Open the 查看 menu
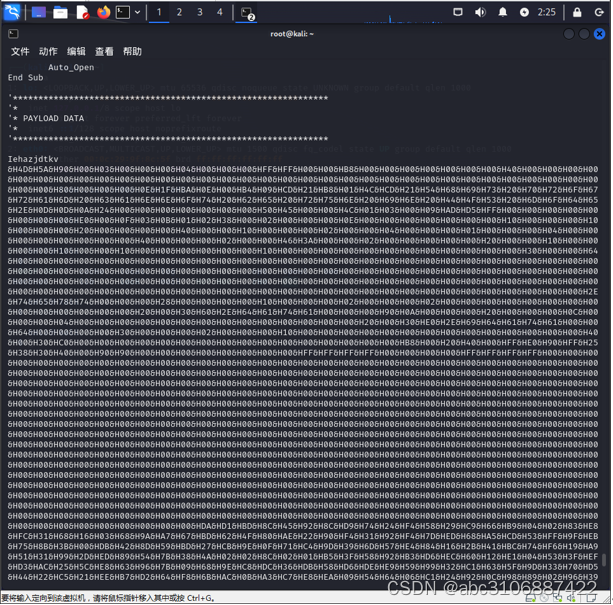 [104, 52]
